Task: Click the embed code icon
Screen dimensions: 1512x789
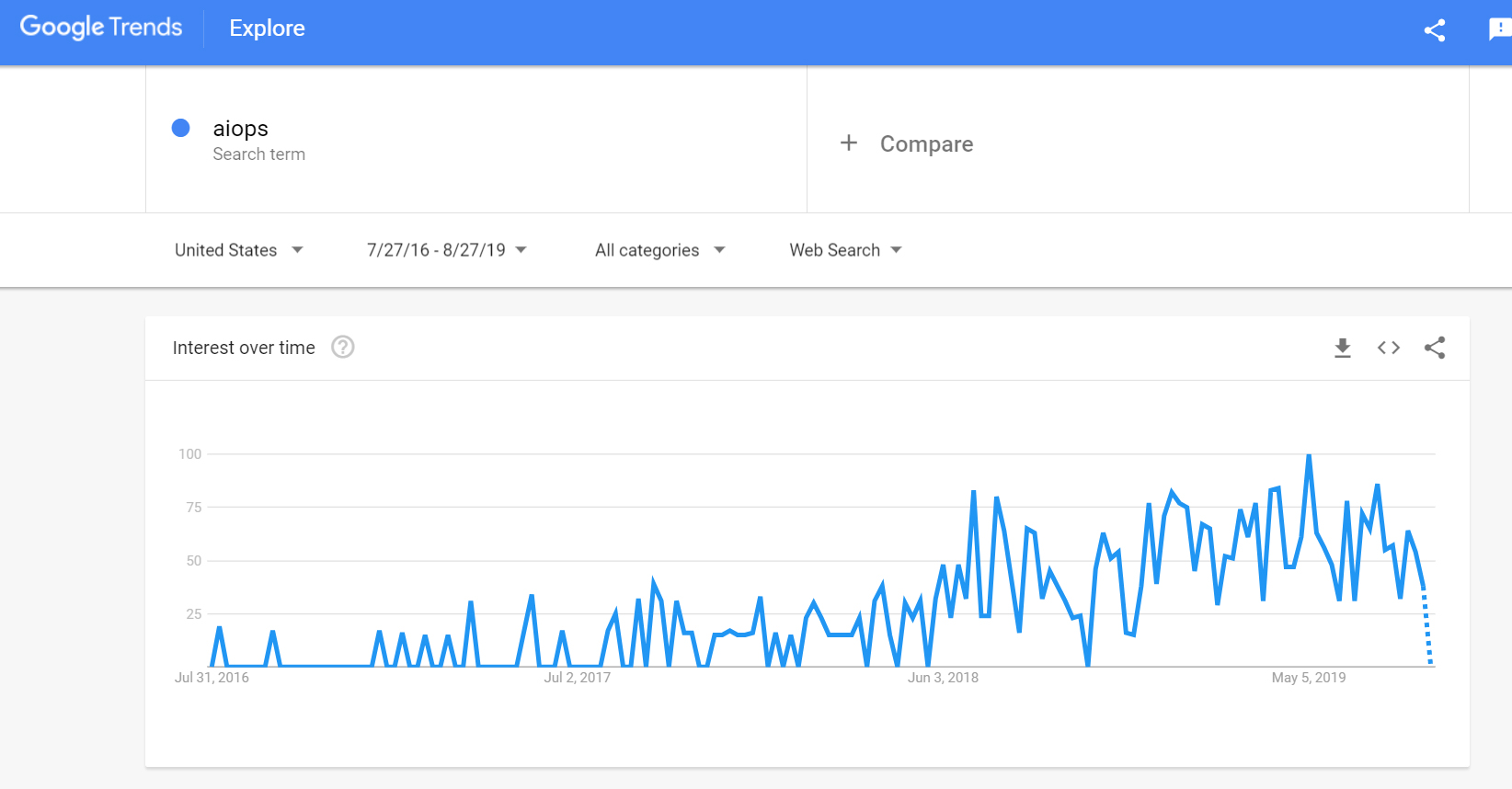Action: pyautogui.click(x=1389, y=348)
